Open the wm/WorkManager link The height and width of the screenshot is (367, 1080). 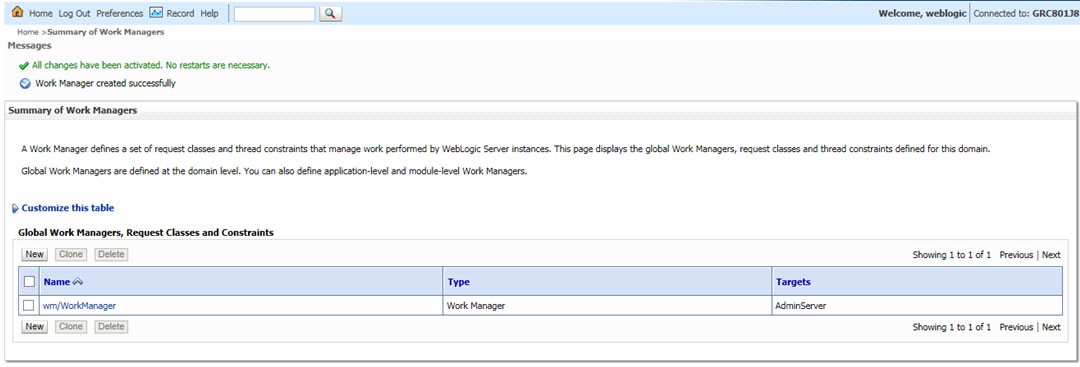click(x=79, y=306)
